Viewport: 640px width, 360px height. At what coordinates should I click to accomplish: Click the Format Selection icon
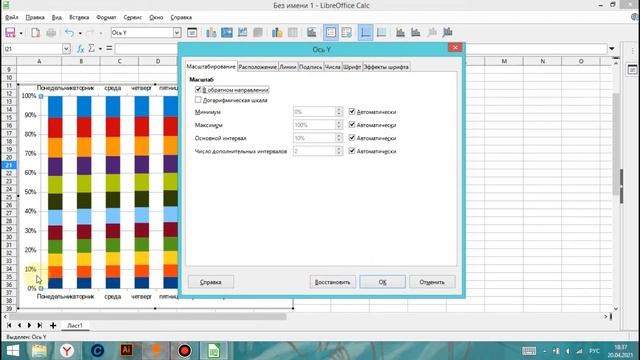192,33
